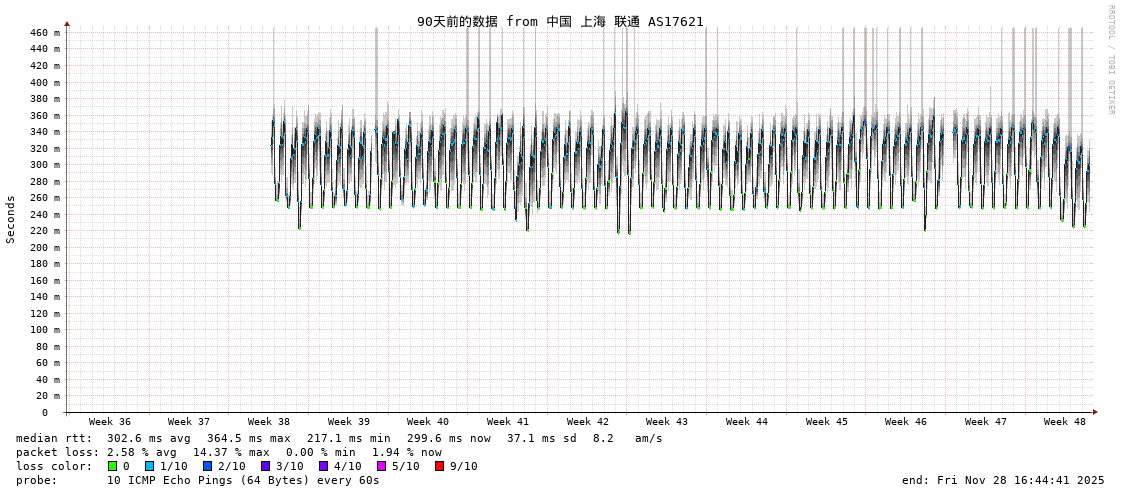Click the 1/10 loss light blue swatch

pos(149,466)
